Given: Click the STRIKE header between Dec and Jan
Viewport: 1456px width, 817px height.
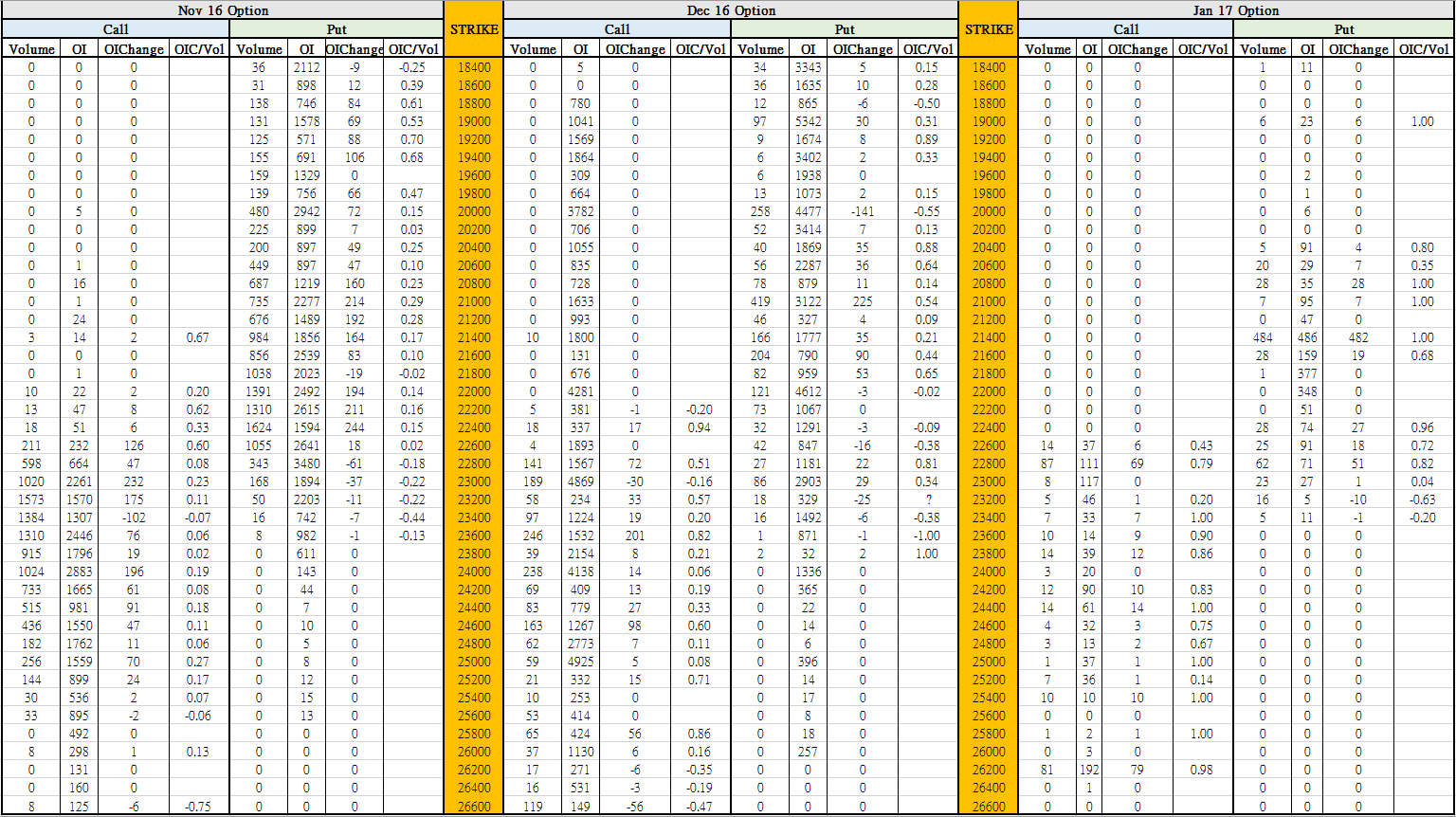Looking at the screenshot, I should click(988, 29).
